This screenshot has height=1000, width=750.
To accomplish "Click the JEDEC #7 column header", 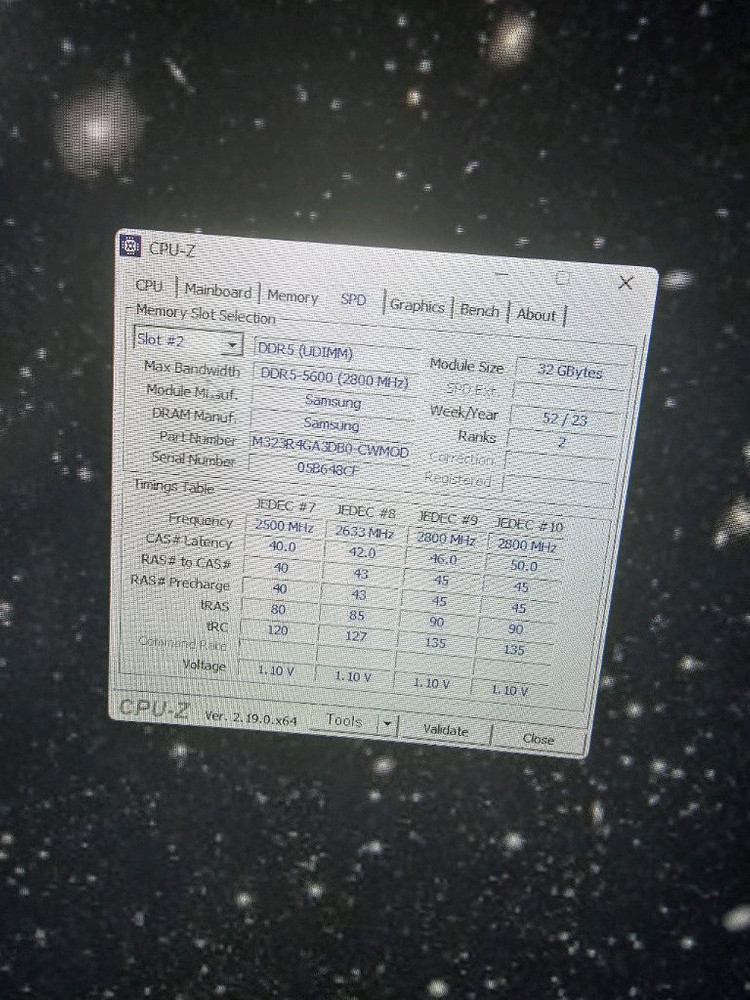I will 286,506.
